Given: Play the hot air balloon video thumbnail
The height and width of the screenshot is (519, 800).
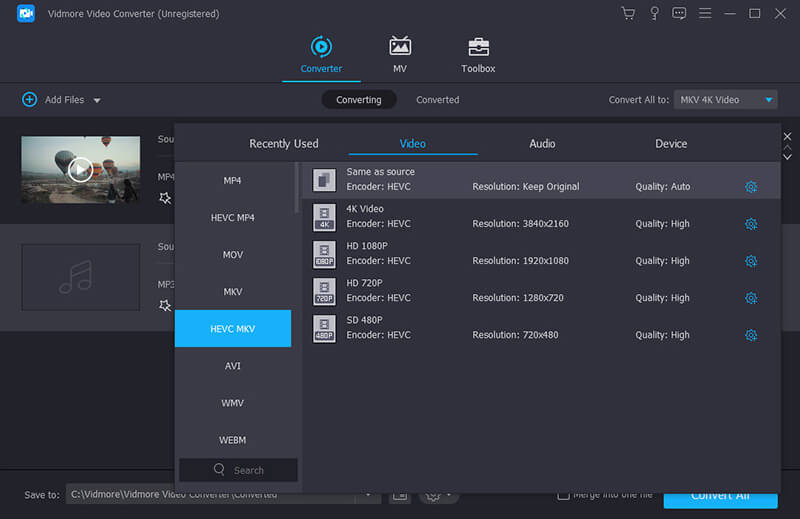Looking at the screenshot, I should [80, 169].
